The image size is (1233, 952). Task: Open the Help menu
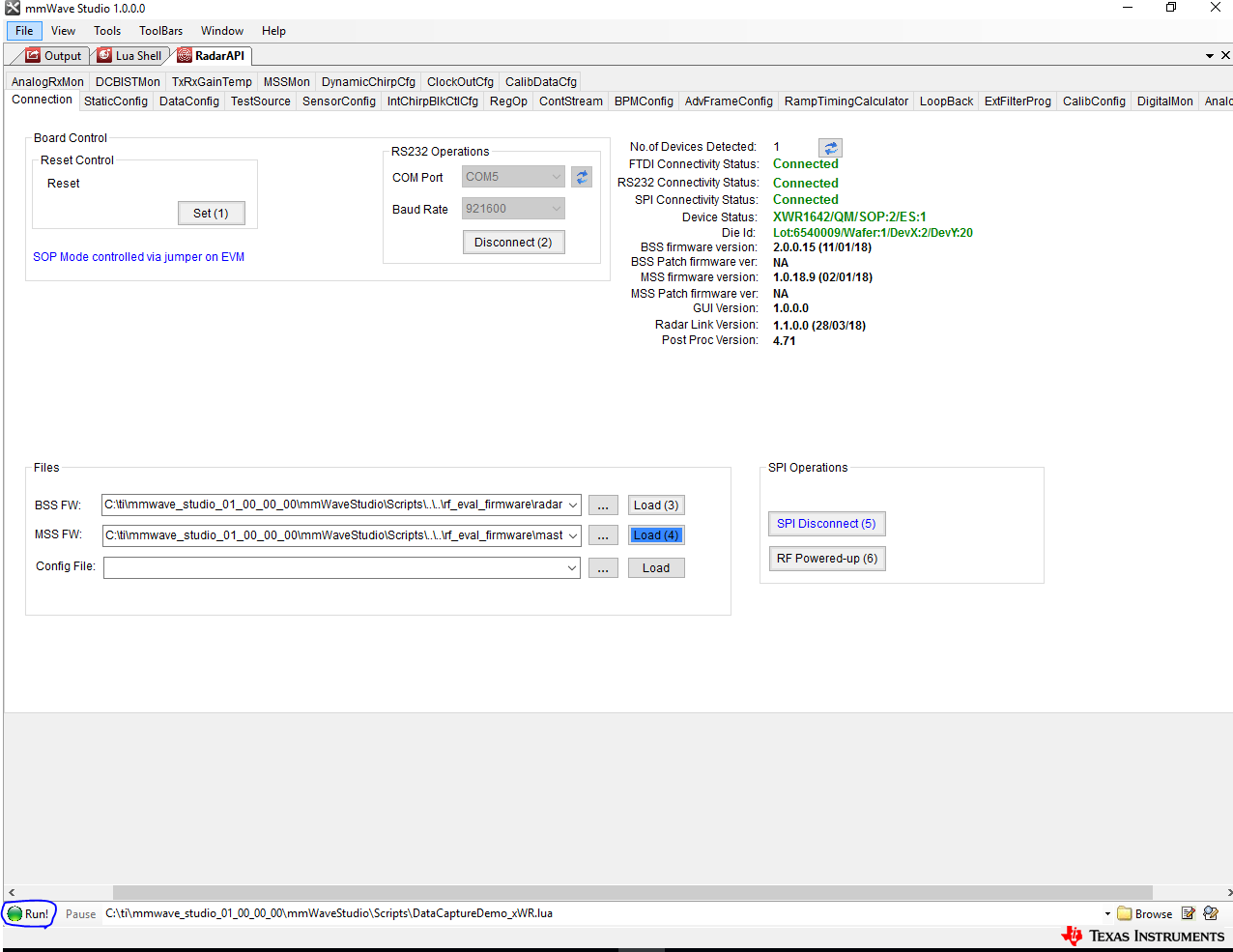pyautogui.click(x=273, y=31)
